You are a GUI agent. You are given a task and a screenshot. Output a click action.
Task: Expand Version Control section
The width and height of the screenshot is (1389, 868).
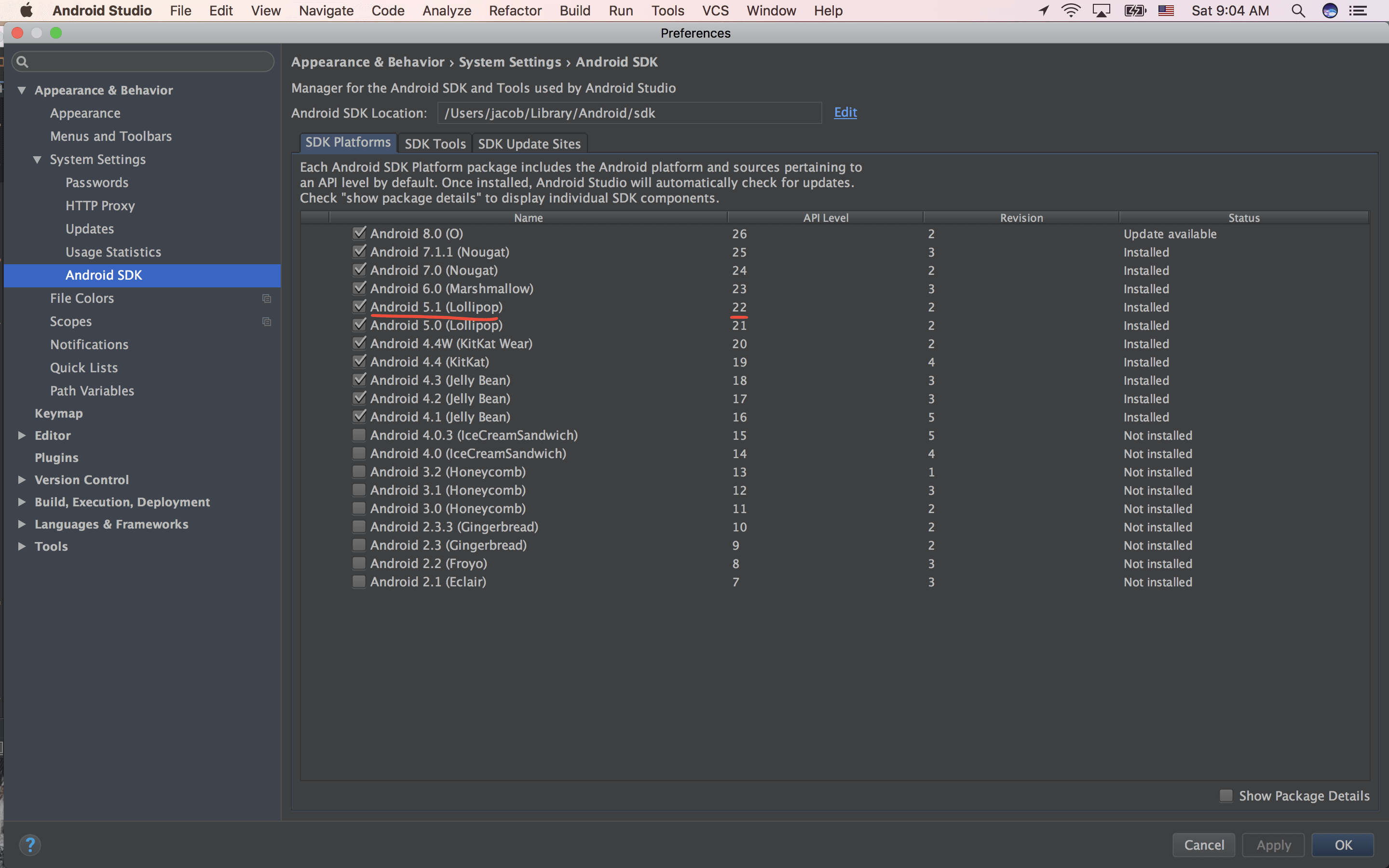[x=22, y=479]
